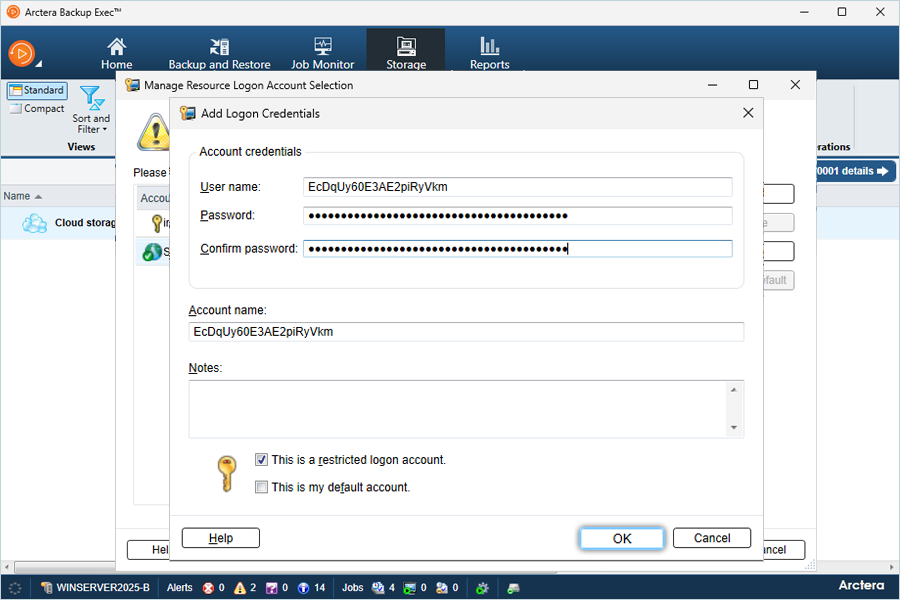Click the '0001 details' arrow button
The height and width of the screenshot is (600, 900).
click(x=854, y=171)
